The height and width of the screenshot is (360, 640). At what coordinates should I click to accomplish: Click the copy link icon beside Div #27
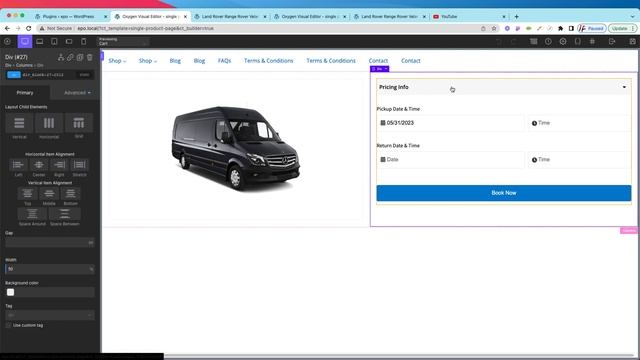click(70, 57)
